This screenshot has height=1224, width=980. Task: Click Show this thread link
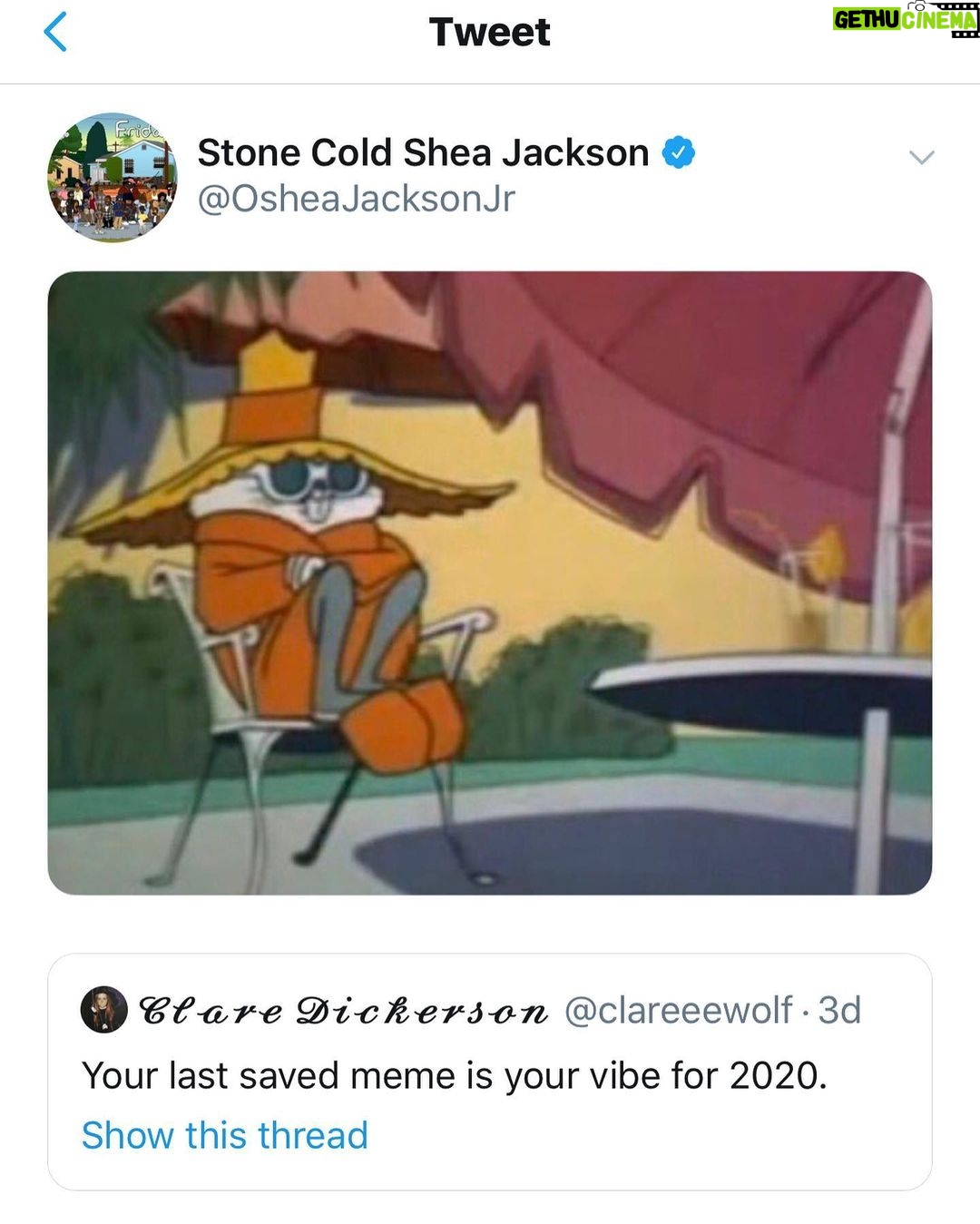(x=225, y=1135)
